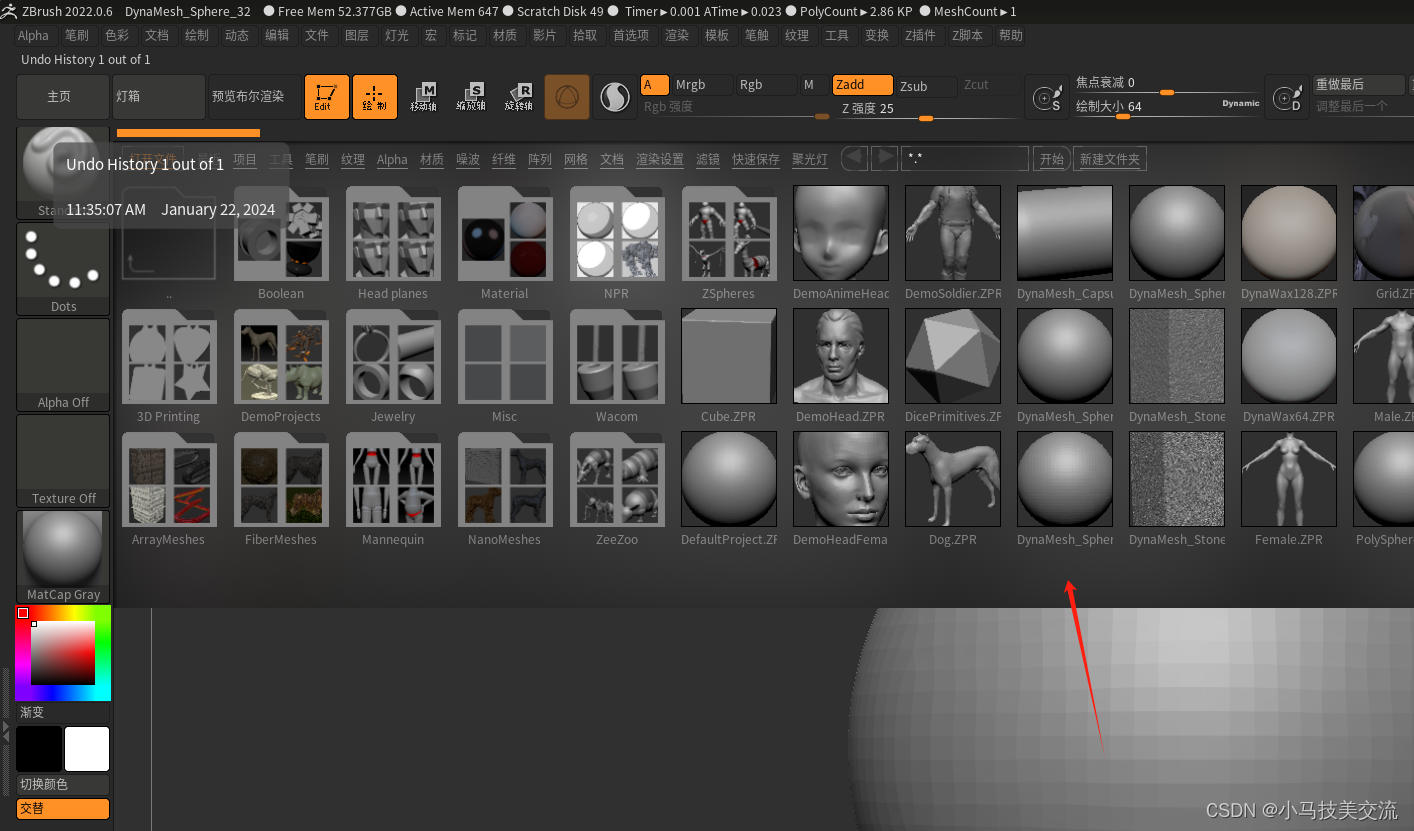
Task: Enable Mrgb channel mode
Action: (701, 85)
